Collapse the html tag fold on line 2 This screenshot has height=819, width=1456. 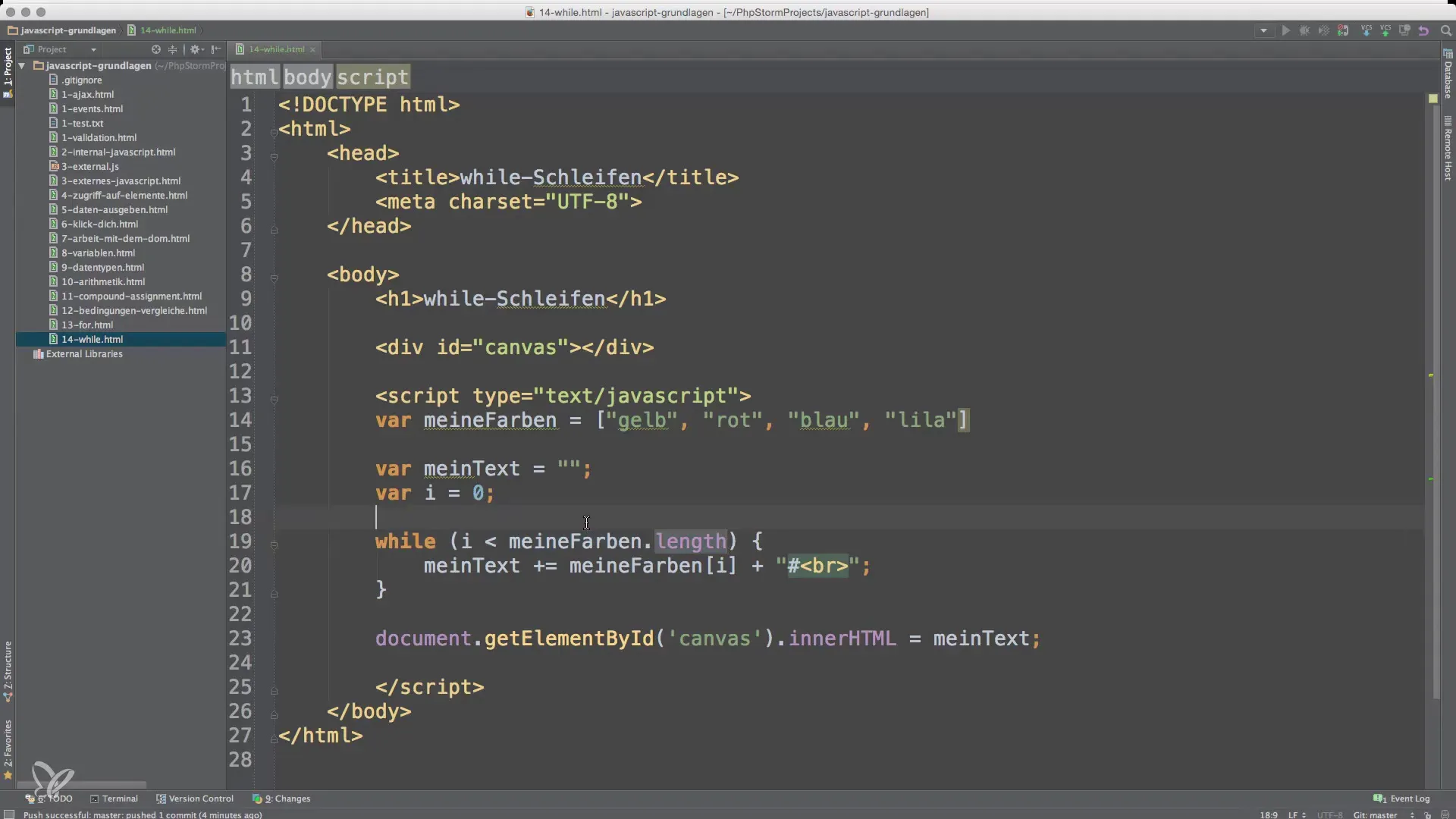tap(274, 133)
